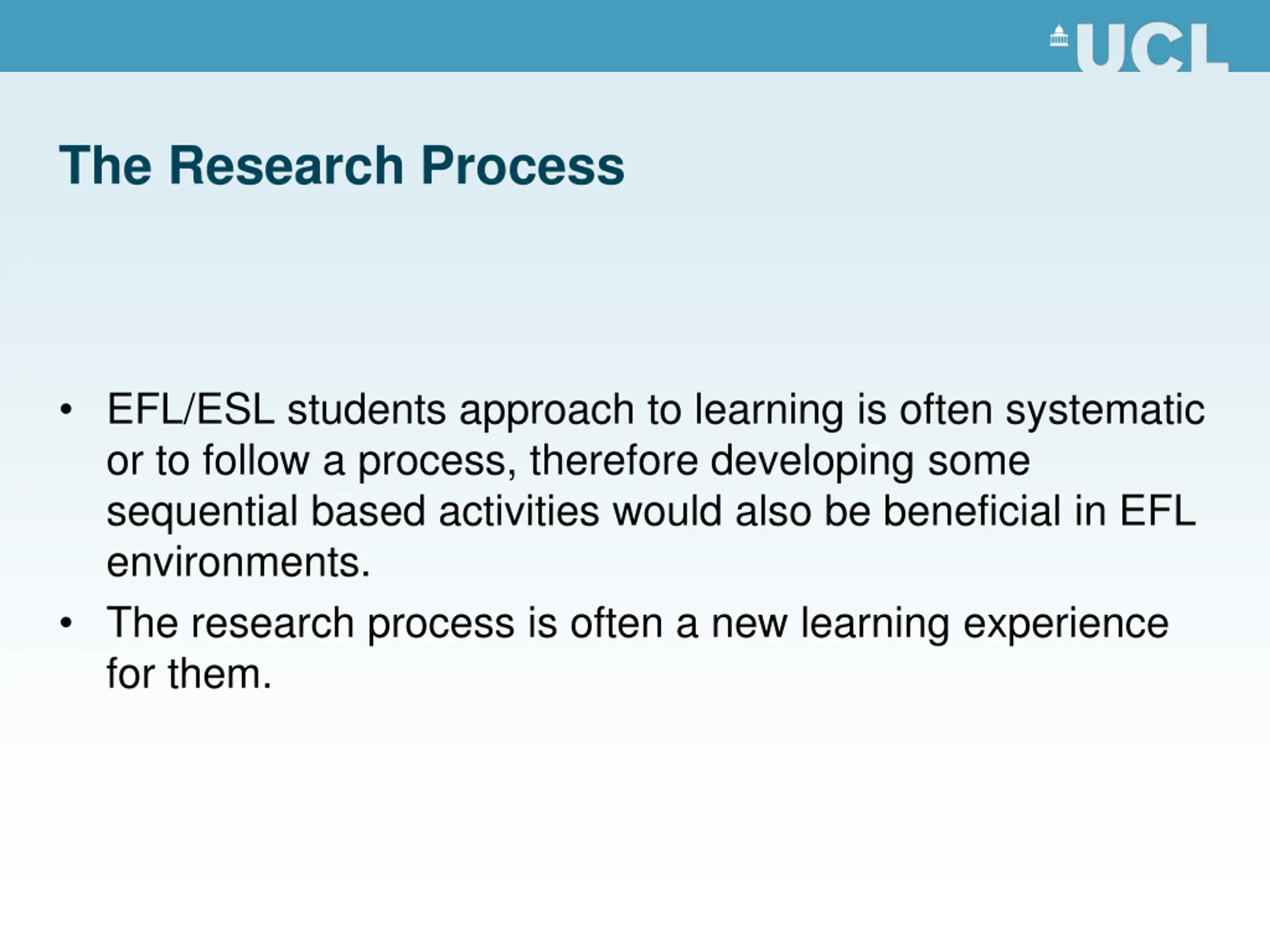This screenshot has height=952, width=1270.
Task: Click the UCL logo text
Action: pyautogui.click(x=1152, y=48)
